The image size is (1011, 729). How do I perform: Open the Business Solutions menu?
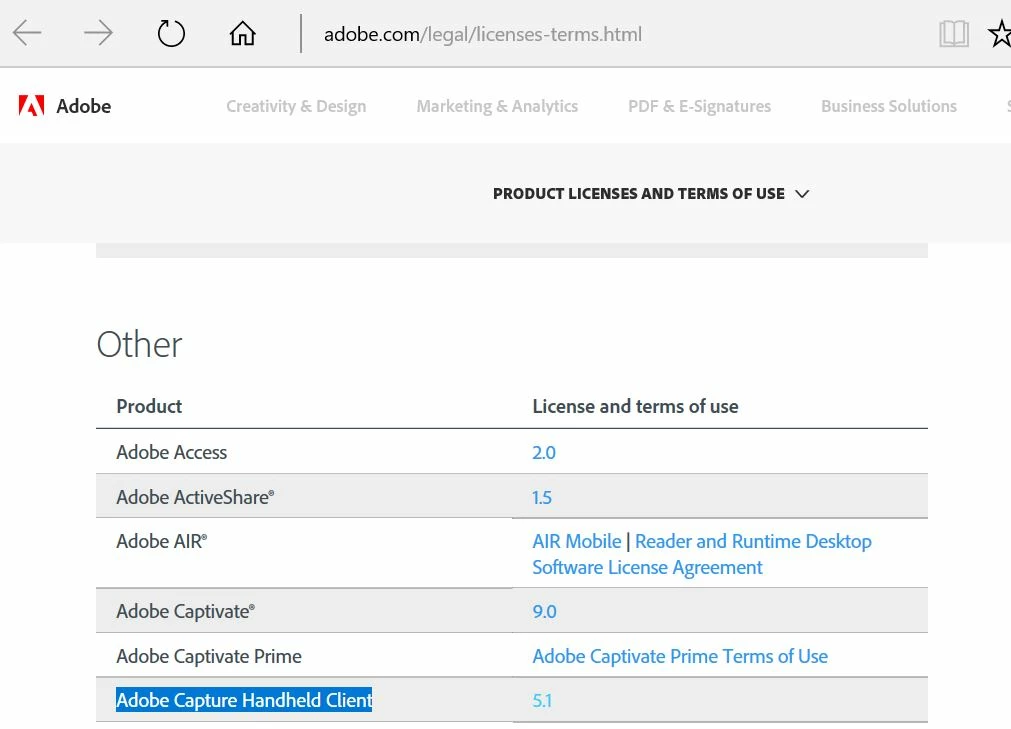tap(888, 106)
